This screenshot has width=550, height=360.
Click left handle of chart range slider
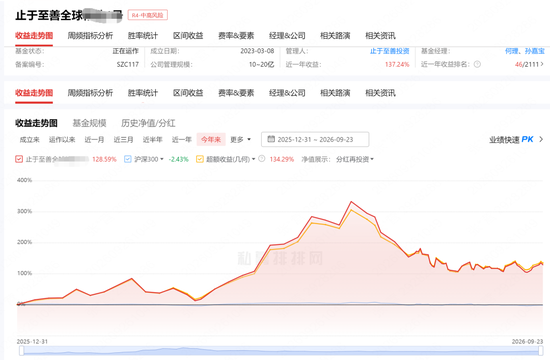22,351
